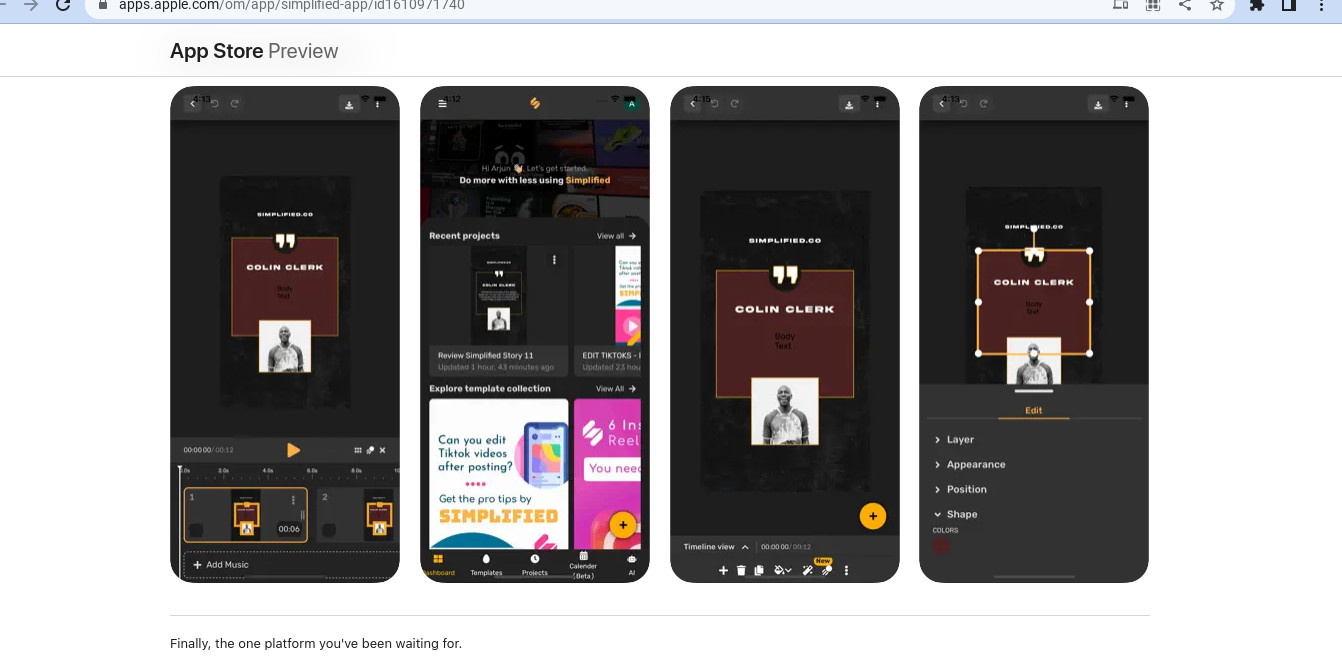Open the three-dot menu on timeline clip 1
The width and height of the screenshot is (1342, 662).
[293, 500]
